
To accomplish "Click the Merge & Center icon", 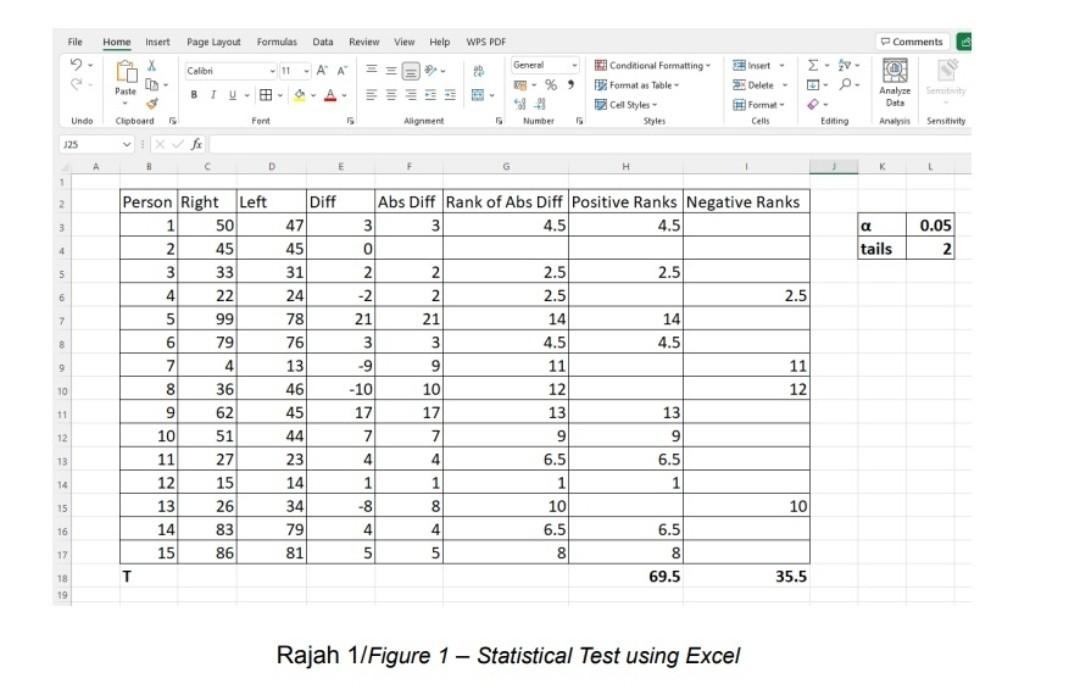I will pyautogui.click(x=480, y=95).
